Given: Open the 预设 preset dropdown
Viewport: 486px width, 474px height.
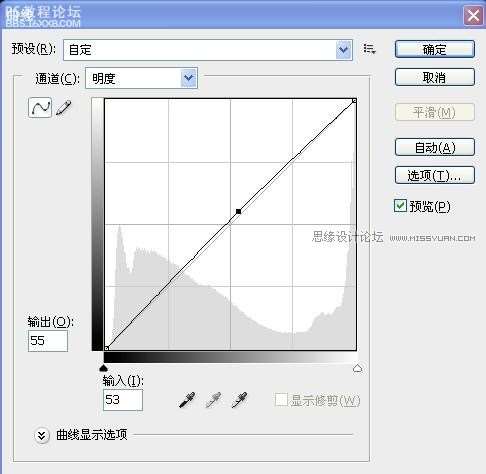Looking at the screenshot, I should tap(208, 50).
